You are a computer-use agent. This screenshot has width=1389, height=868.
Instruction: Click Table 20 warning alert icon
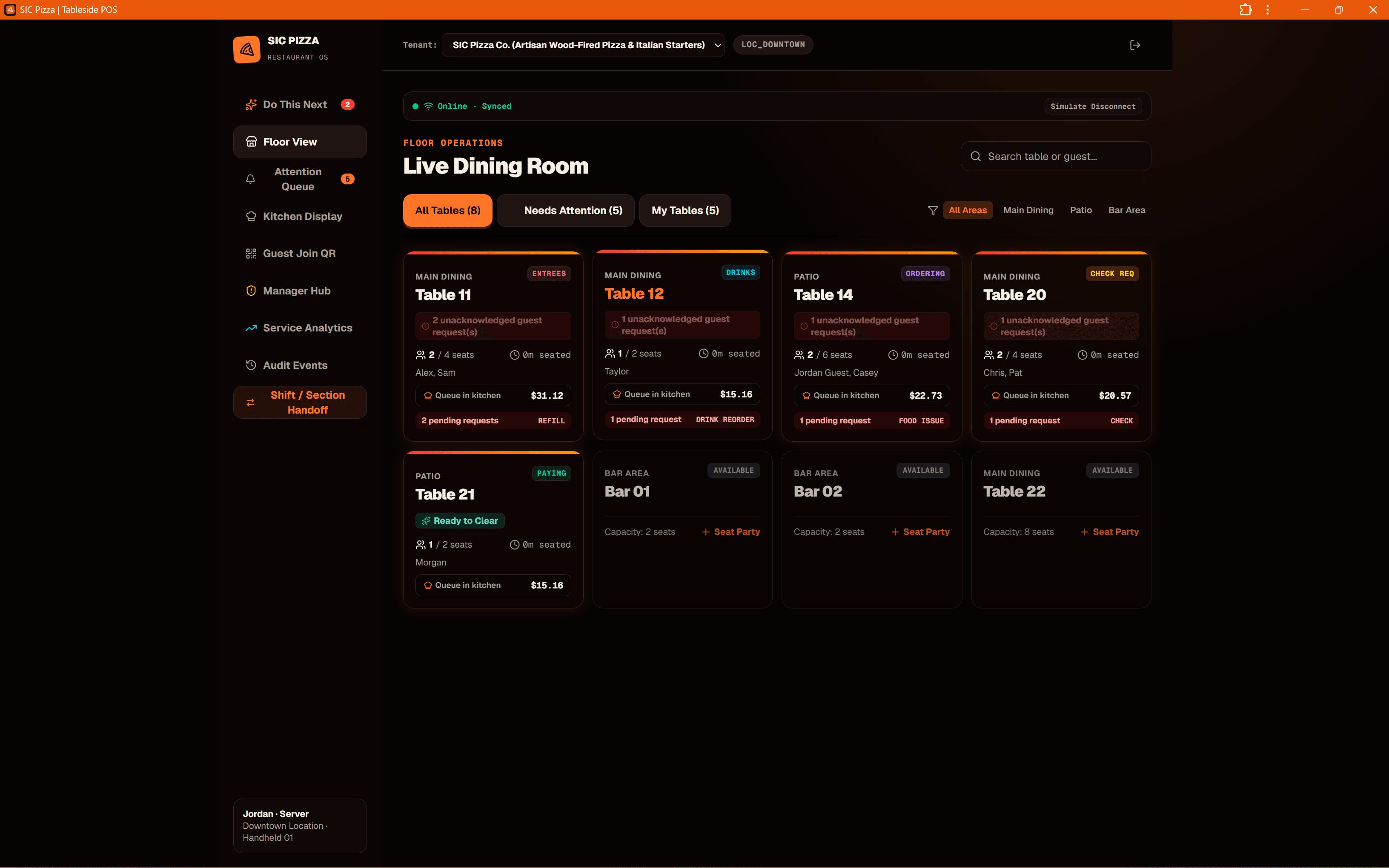coord(994,326)
